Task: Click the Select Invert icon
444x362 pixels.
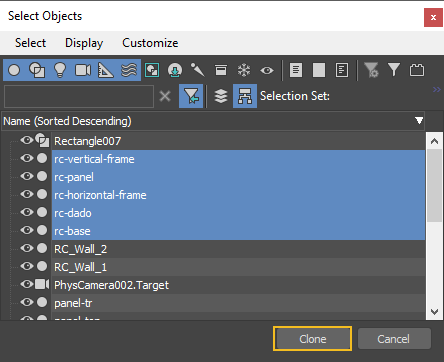Action: point(342,70)
